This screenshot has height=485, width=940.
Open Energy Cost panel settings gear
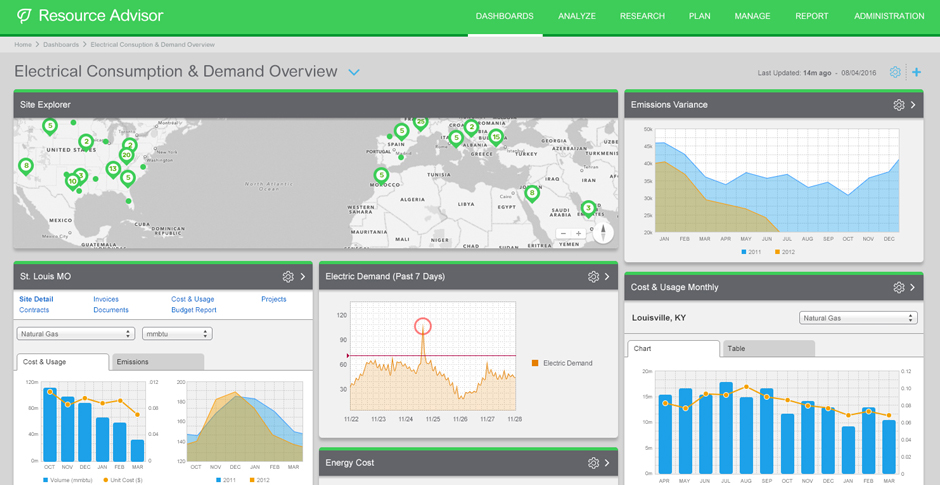(x=593, y=463)
